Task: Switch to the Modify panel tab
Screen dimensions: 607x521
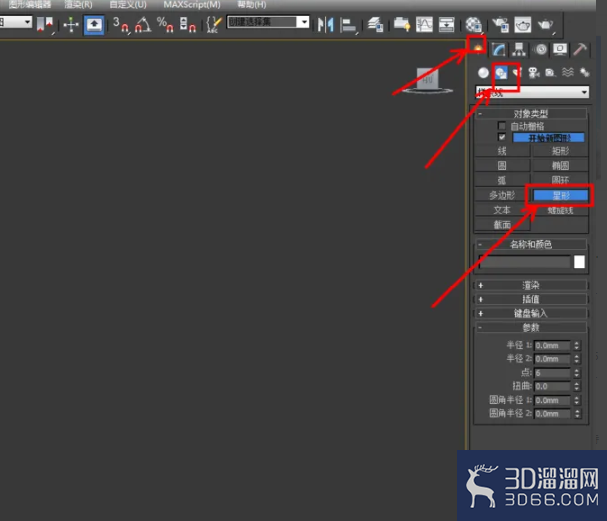Action: tap(499, 50)
